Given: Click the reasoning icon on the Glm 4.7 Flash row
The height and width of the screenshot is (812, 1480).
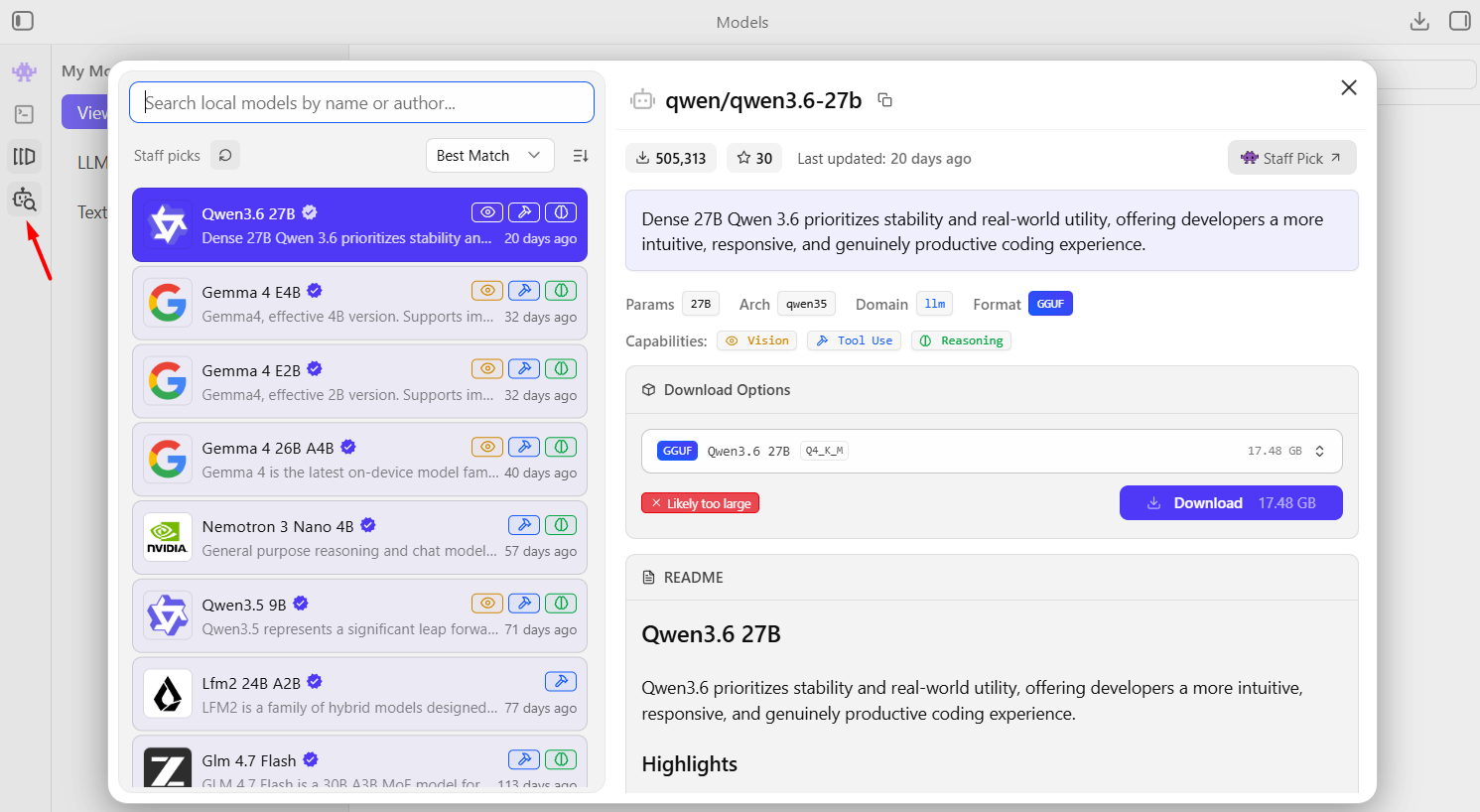Looking at the screenshot, I should point(561,759).
